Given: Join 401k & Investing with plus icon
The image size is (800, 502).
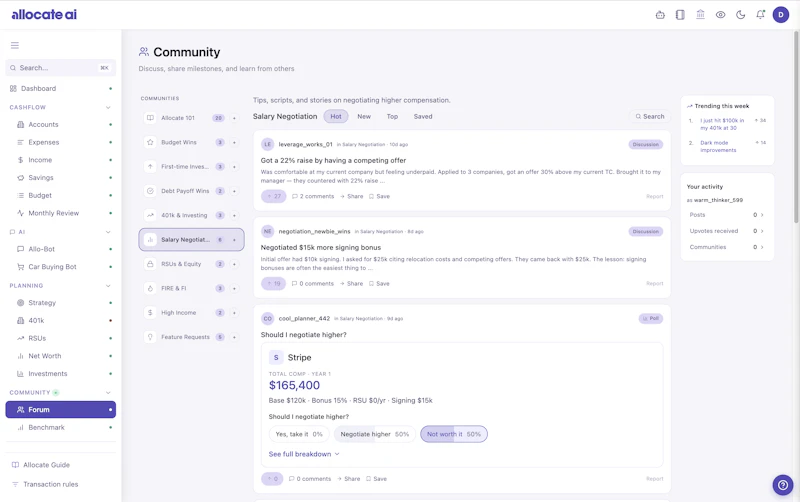Looking at the screenshot, I should click(234, 215).
